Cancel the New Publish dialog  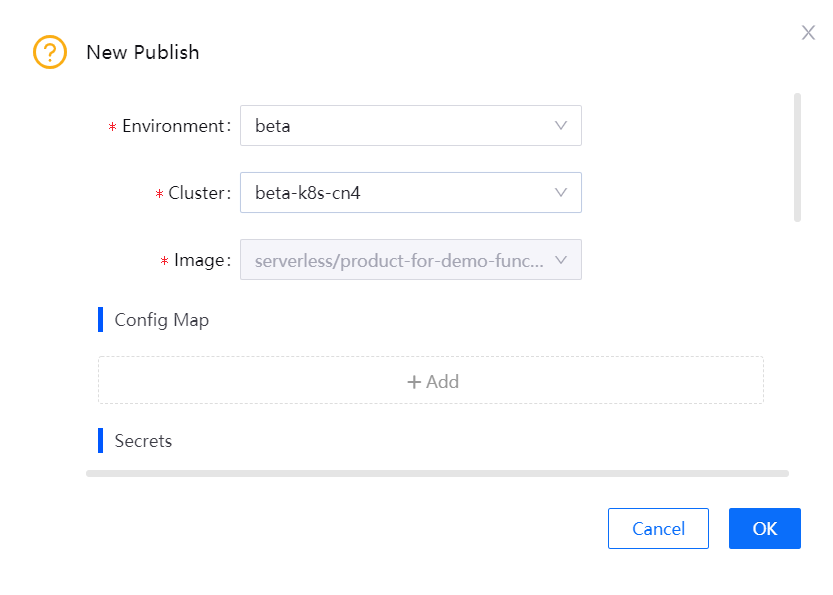point(658,528)
